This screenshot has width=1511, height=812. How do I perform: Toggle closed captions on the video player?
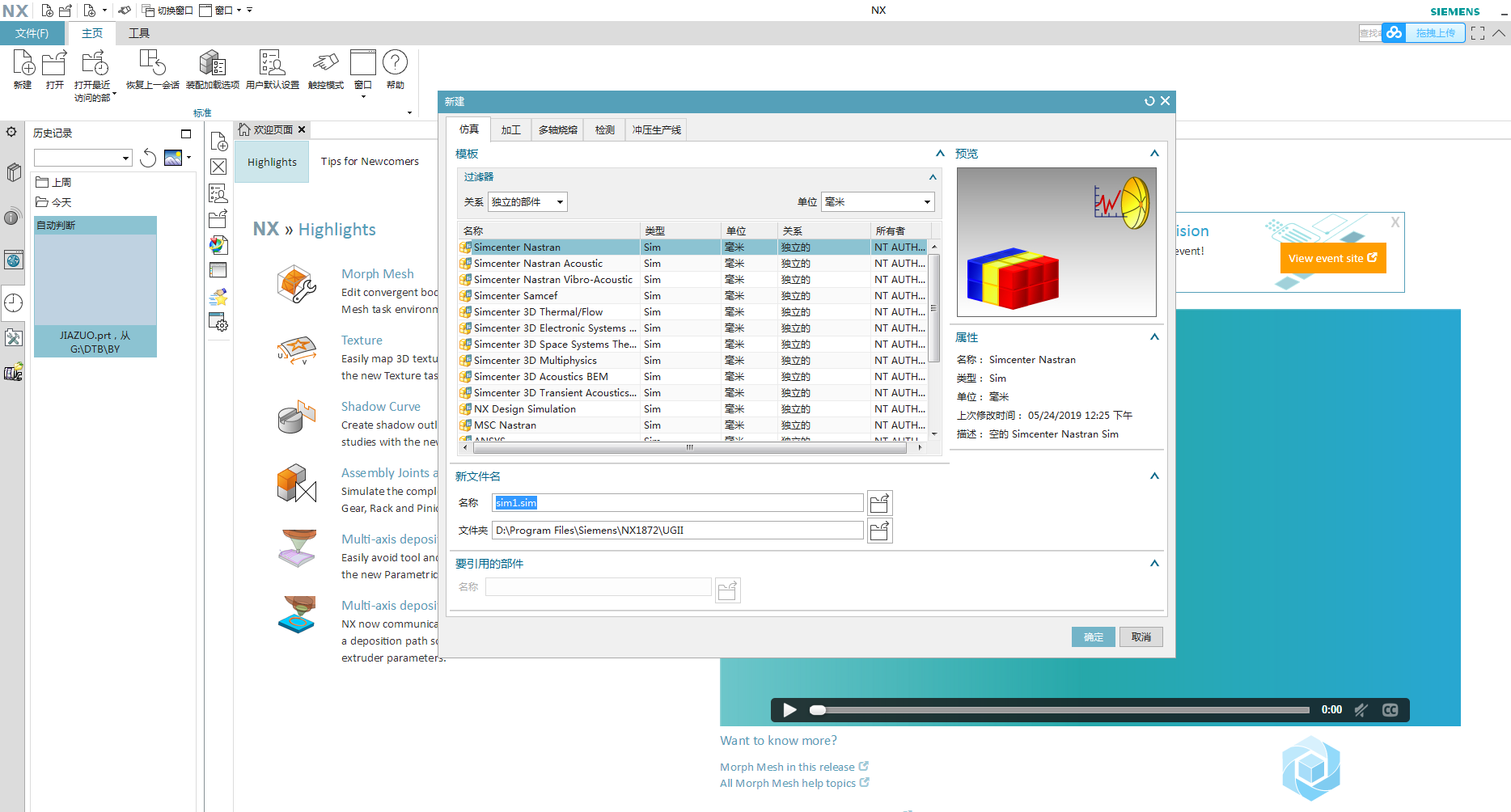1390,710
